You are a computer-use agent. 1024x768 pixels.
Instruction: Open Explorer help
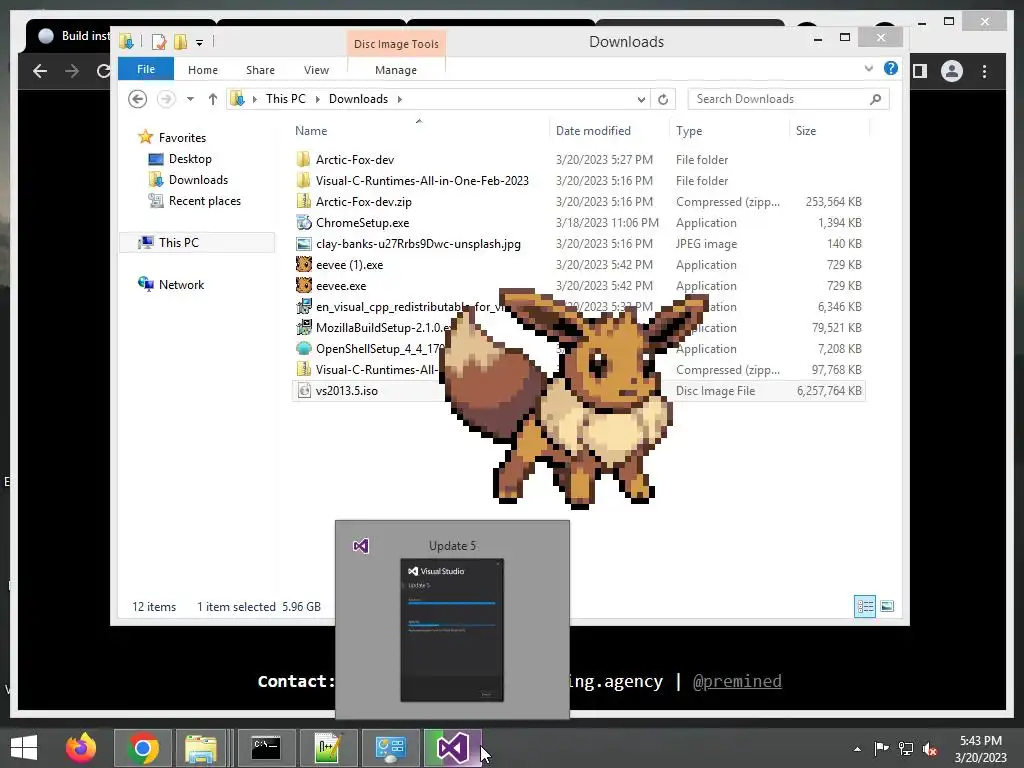pyautogui.click(x=891, y=69)
